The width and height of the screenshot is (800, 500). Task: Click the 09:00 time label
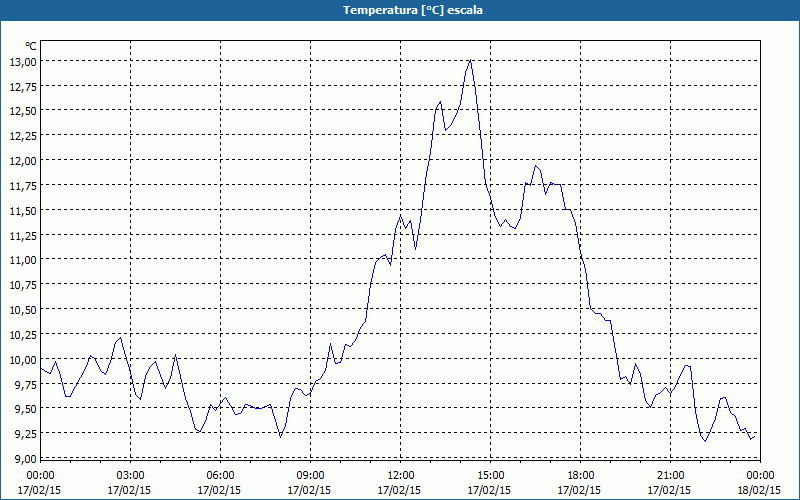pos(310,476)
